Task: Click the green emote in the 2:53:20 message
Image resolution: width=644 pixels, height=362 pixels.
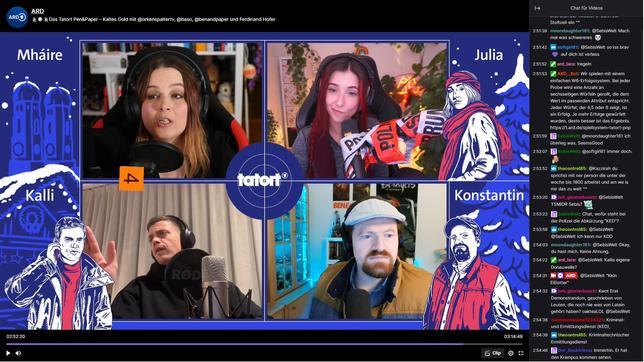Action: [588, 204]
